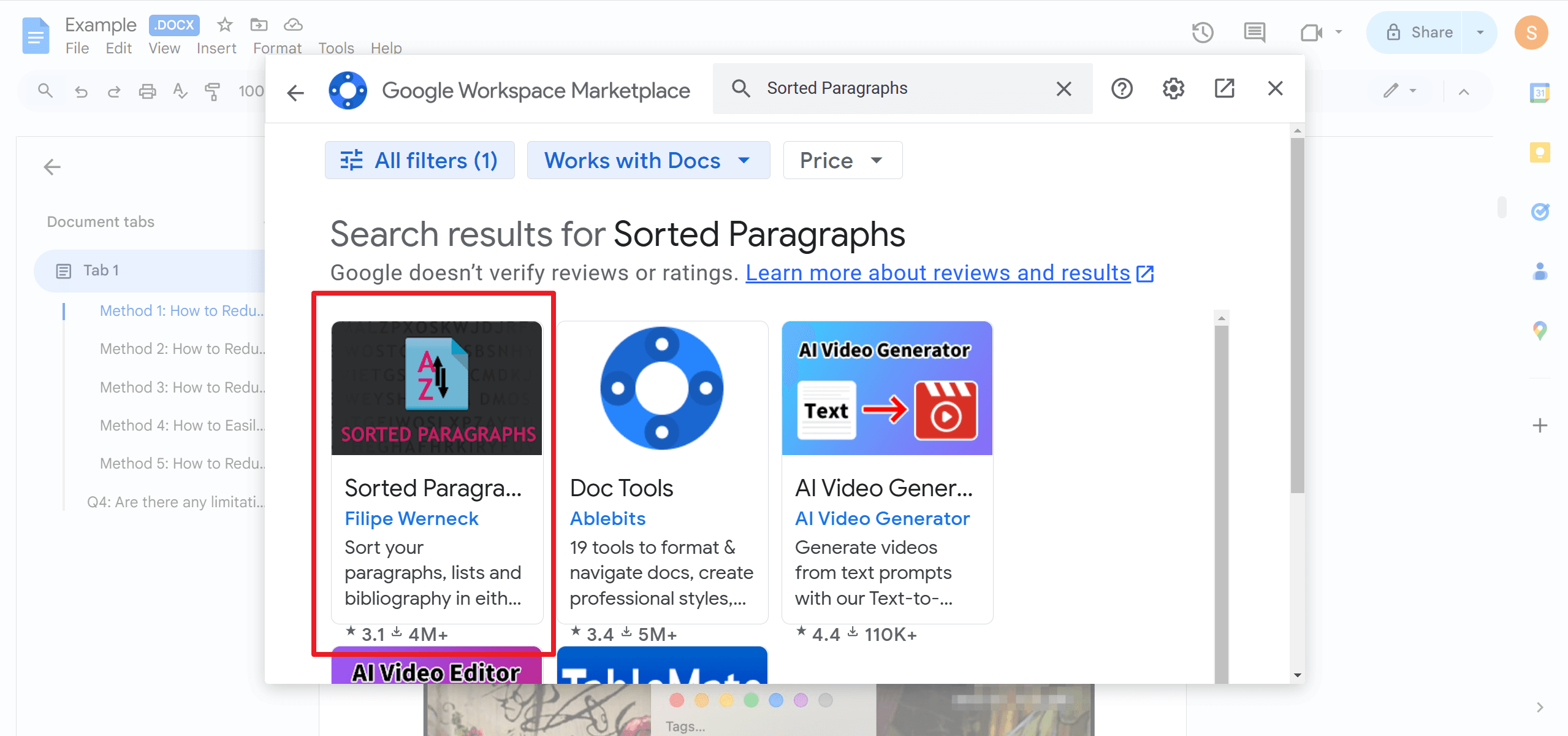Viewport: 1568px width, 736px height.
Task: Open the Help menu
Action: pyautogui.click(x=386, y=48)
